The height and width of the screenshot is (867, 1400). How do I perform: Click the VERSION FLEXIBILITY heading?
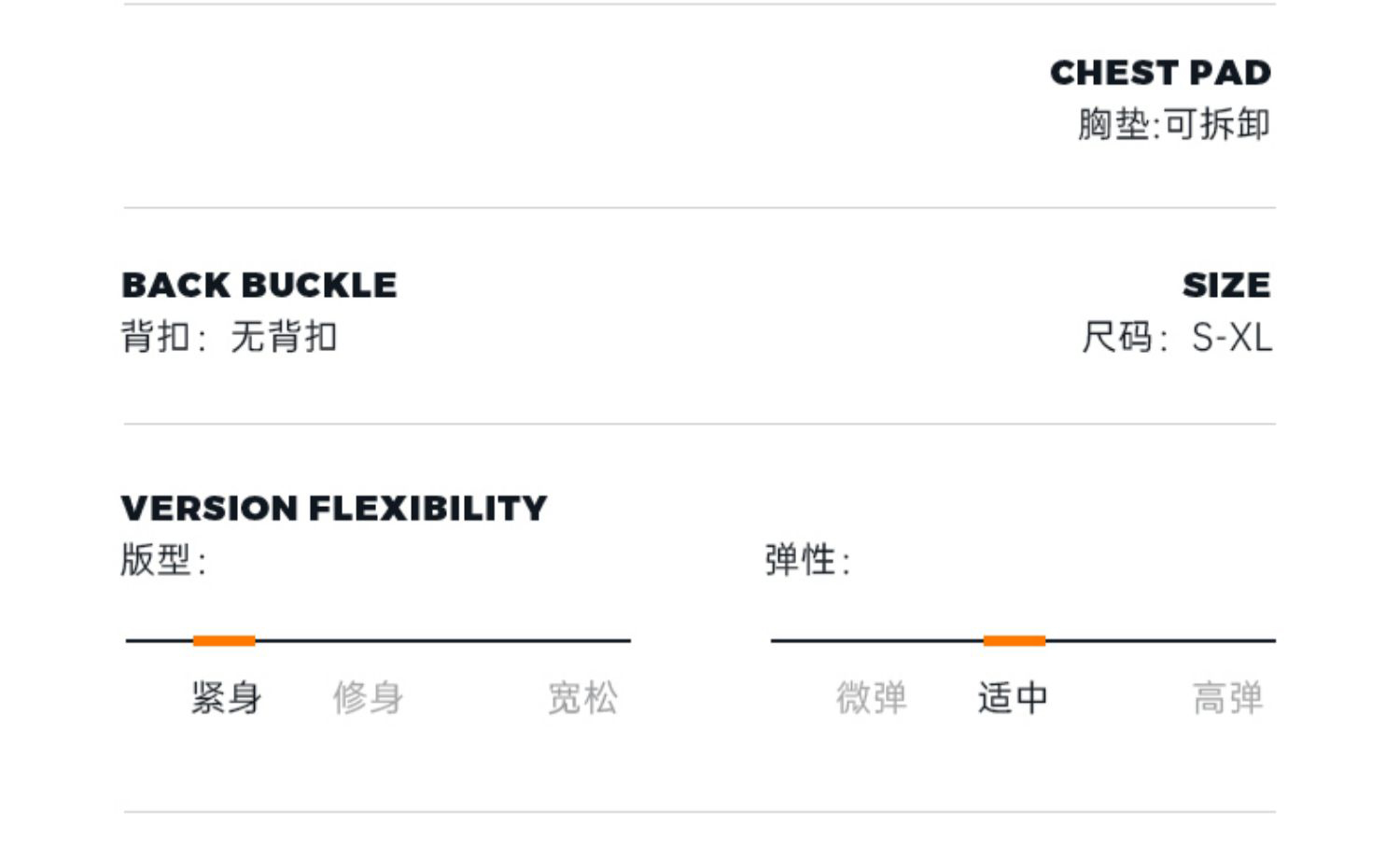(x=334, y=508)
